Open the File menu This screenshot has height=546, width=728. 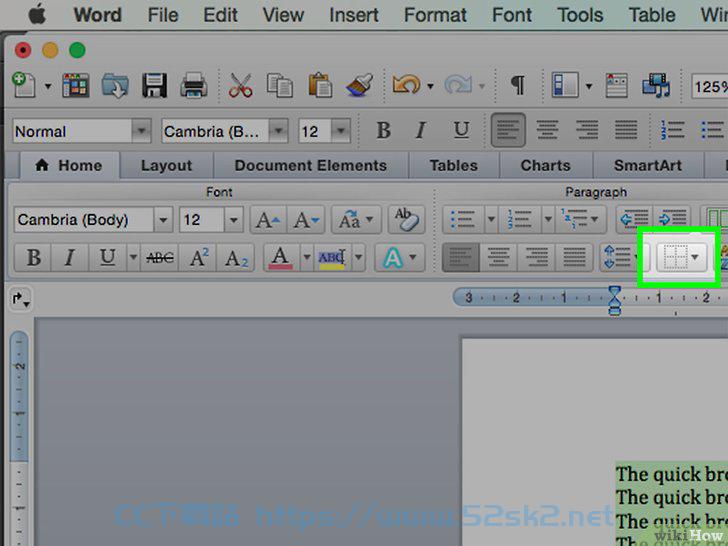pos(163,15)
